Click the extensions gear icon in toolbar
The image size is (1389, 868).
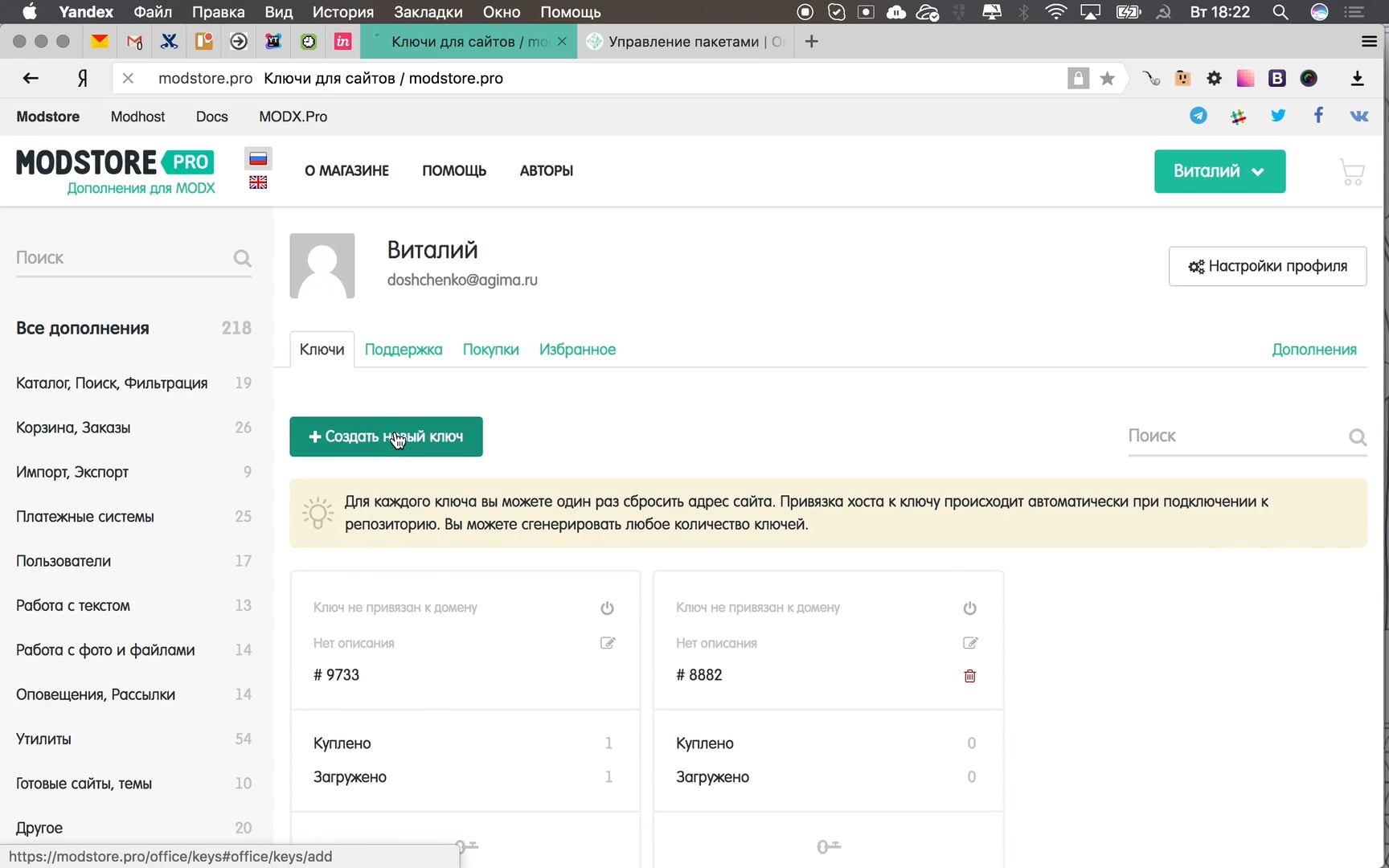pos(1214,78)
